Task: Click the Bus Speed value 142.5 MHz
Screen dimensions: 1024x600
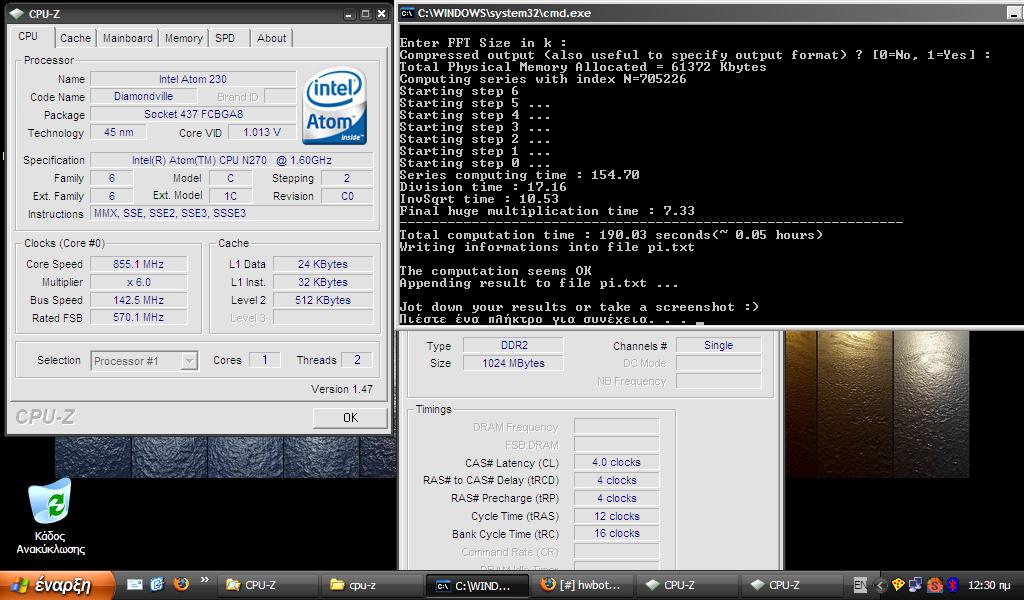Action: (138, 300)
